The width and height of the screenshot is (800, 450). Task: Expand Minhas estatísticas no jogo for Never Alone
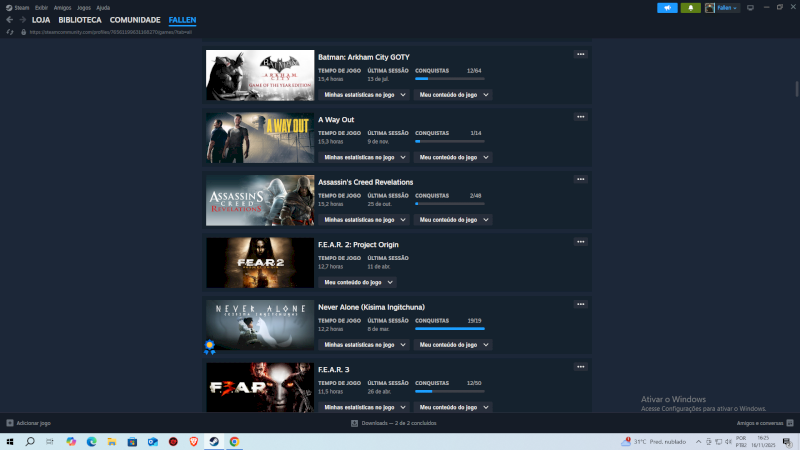click(364, 345)
